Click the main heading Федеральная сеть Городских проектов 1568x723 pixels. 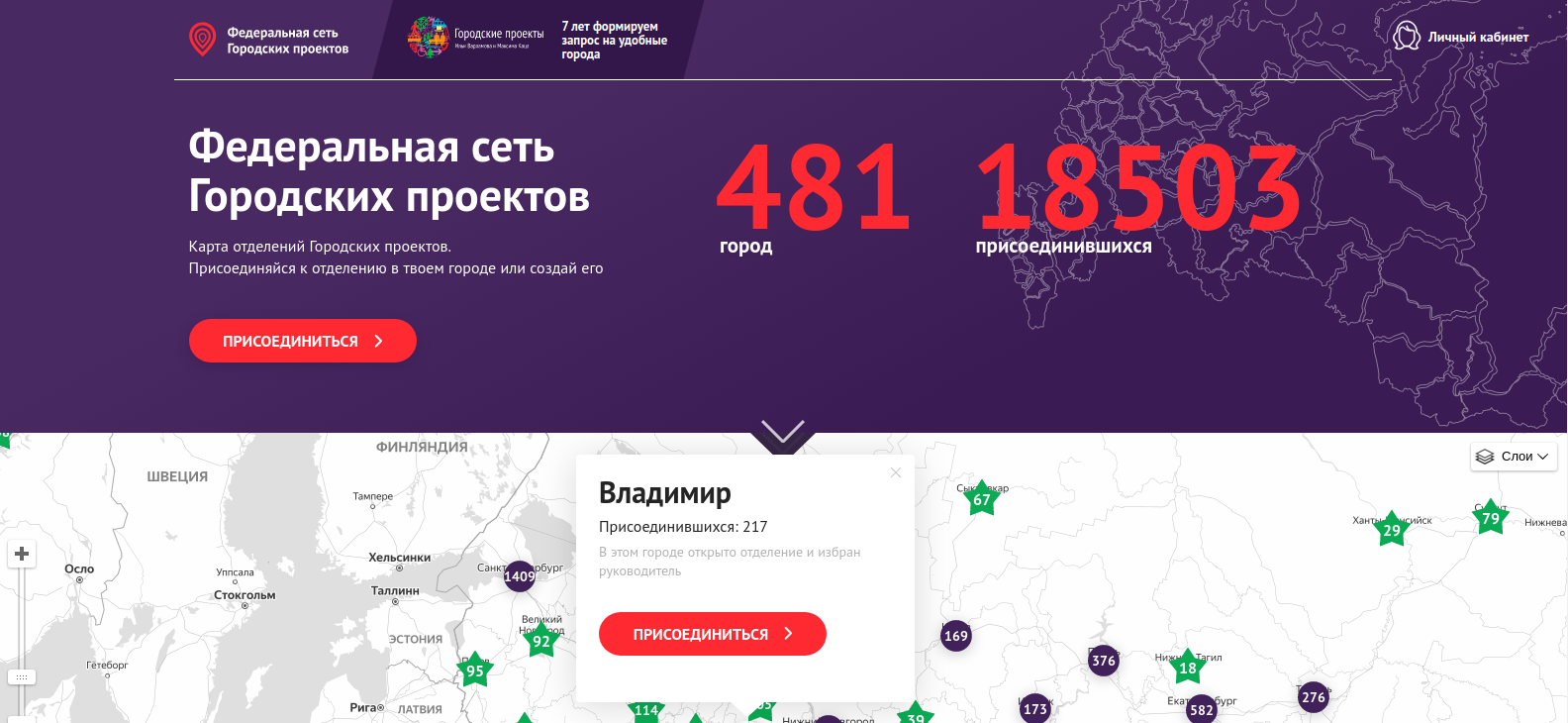[x=389, y=171]
